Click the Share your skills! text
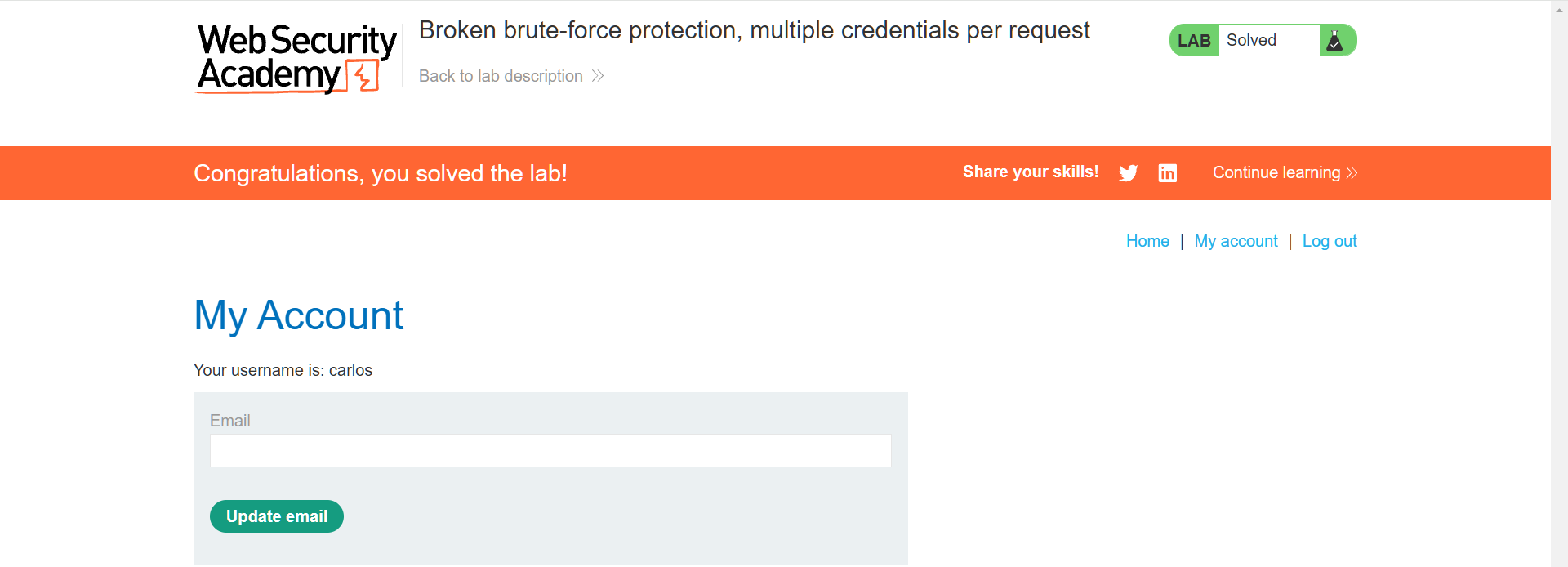This screenshot has height=567, width=1568. [x=1030, y=172]
